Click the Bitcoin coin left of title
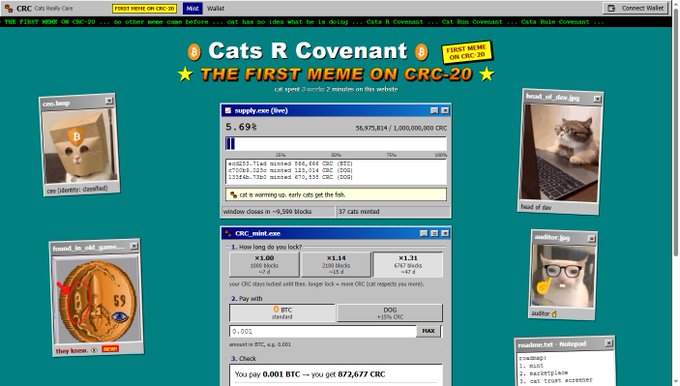This screenshot has height=386, width=680. pos(194,52)
